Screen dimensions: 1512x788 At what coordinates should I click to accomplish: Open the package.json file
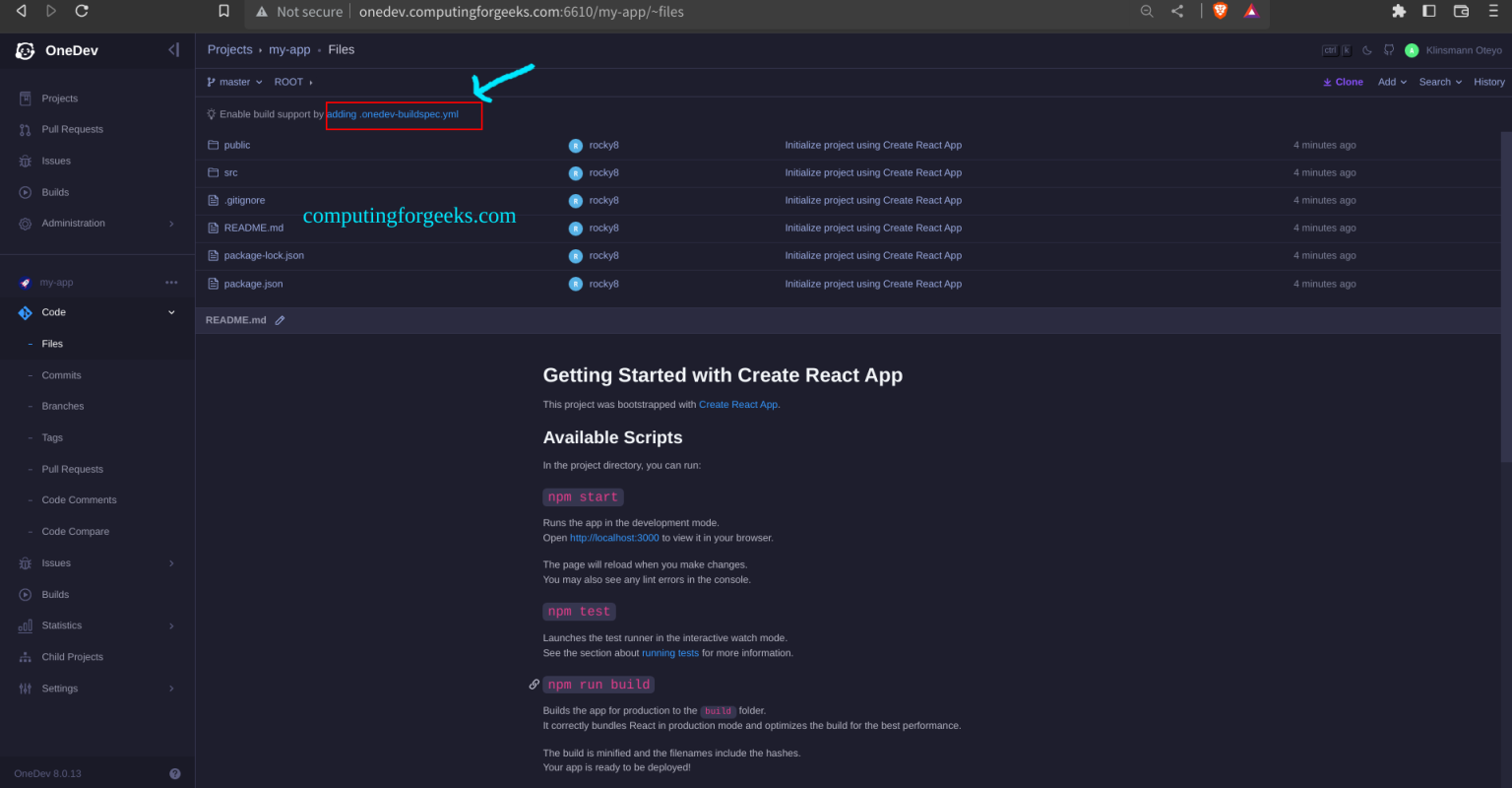(253, 284)
